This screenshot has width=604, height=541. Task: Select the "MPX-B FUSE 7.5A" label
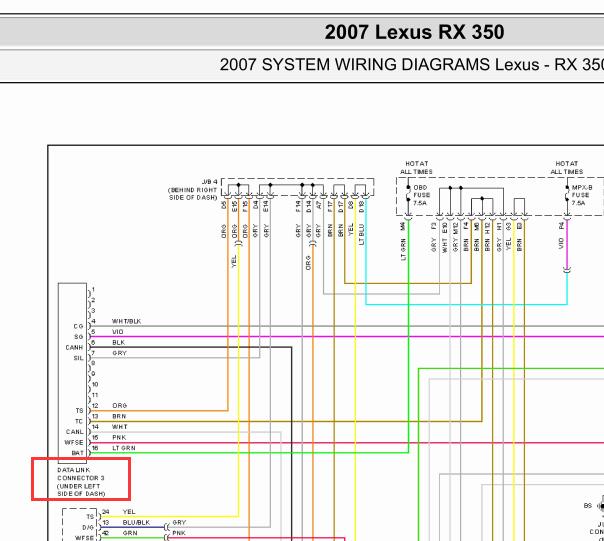point(582,195)
